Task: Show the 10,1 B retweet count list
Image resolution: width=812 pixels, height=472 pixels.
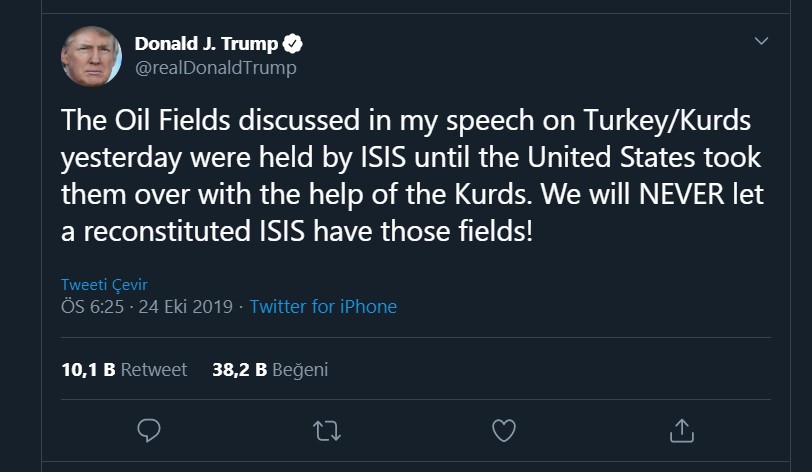Action: pos(88,369)
